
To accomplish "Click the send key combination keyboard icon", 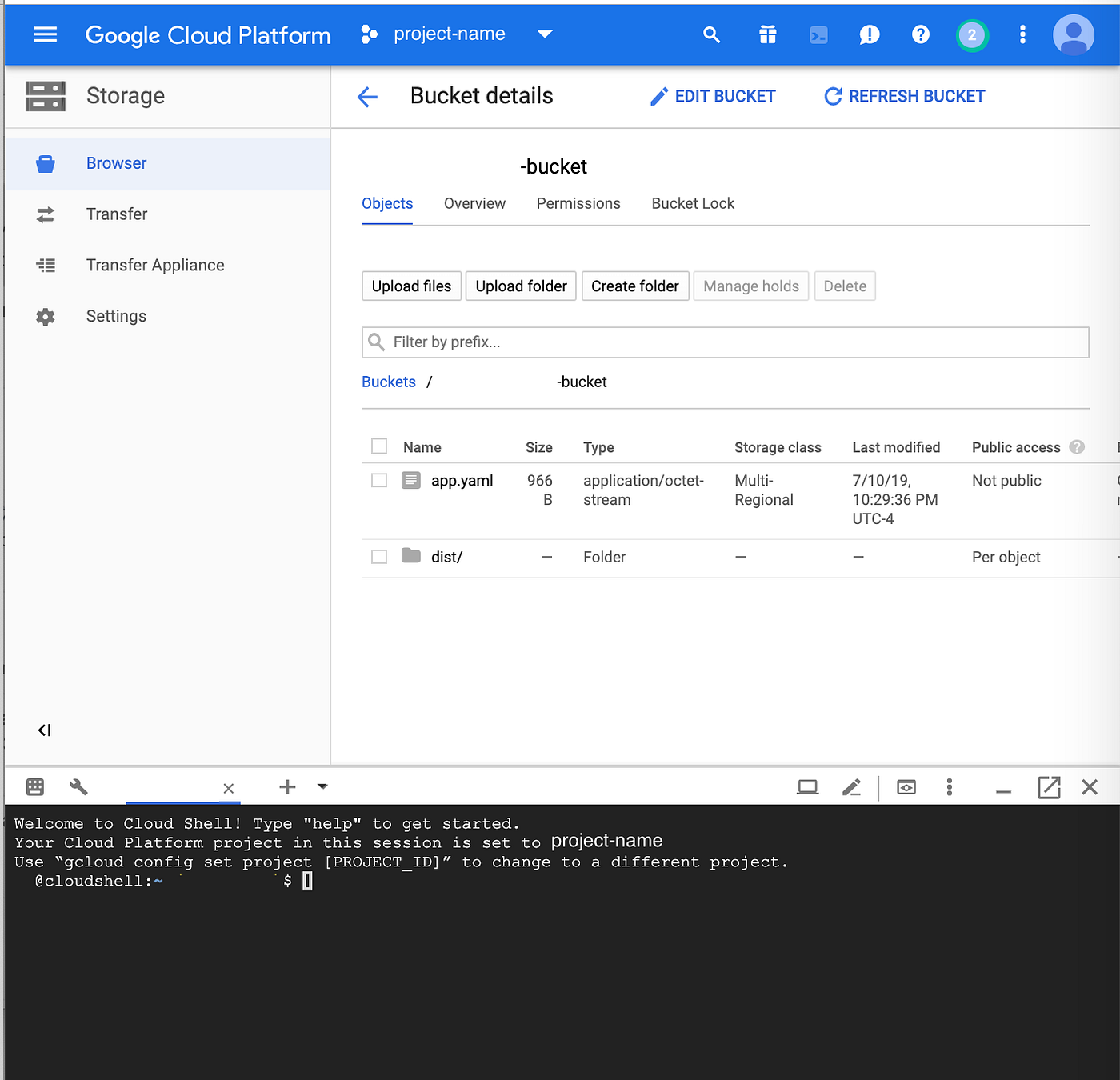I will [x=34, y=787].
